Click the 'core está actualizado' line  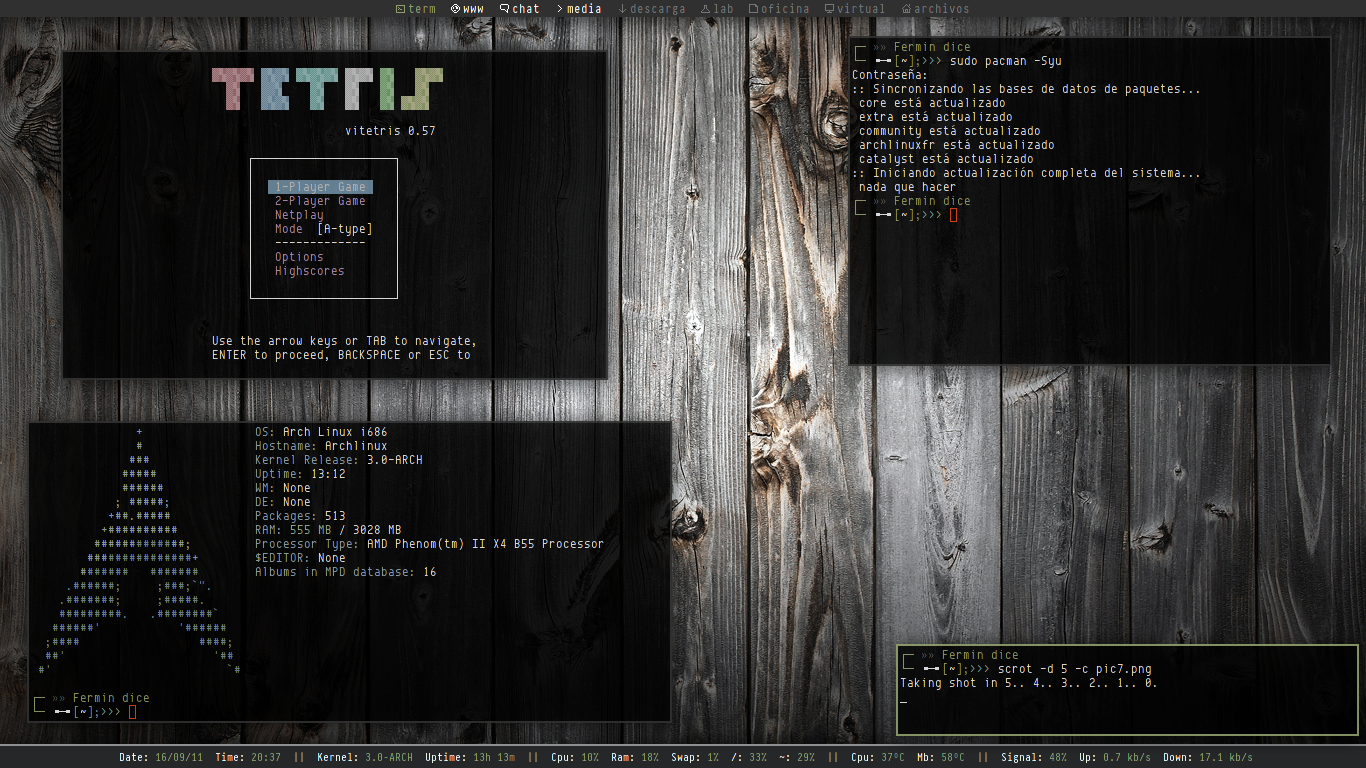pos(932,103)
